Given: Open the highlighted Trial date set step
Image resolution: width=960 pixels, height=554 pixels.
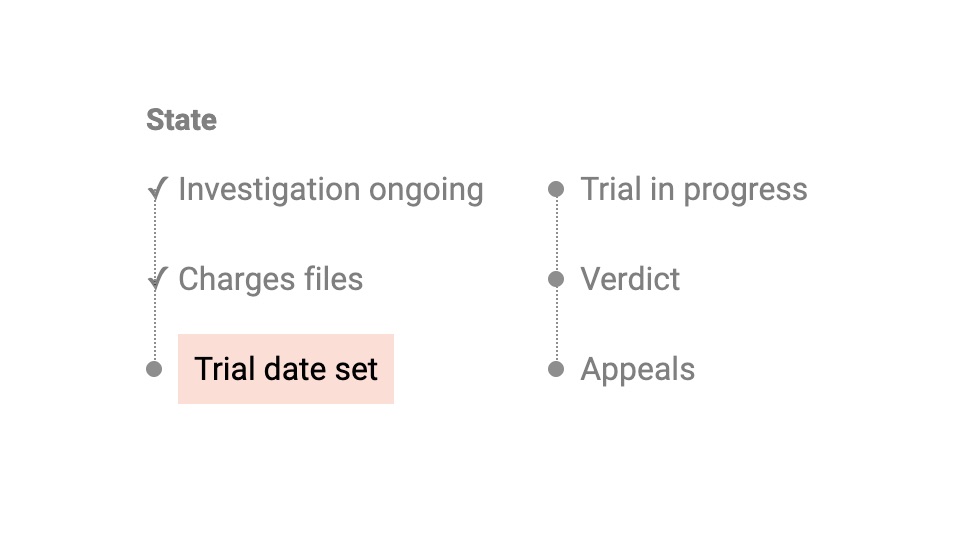Looking at the screenshot, I should click(286, 369).
